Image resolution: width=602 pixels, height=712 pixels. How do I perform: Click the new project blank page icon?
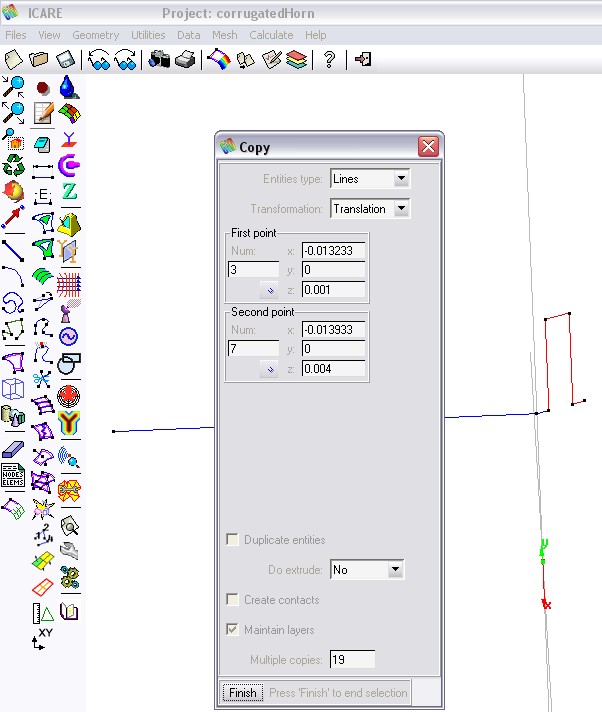13,59
